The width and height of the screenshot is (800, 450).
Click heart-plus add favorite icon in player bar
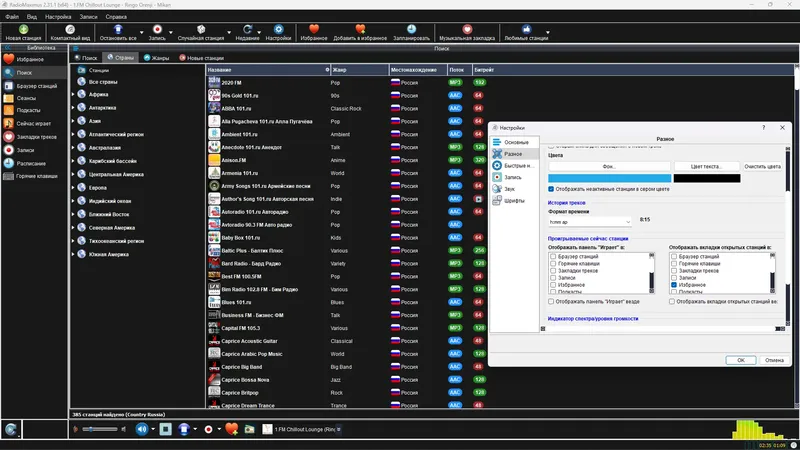(x=232, y=429)
